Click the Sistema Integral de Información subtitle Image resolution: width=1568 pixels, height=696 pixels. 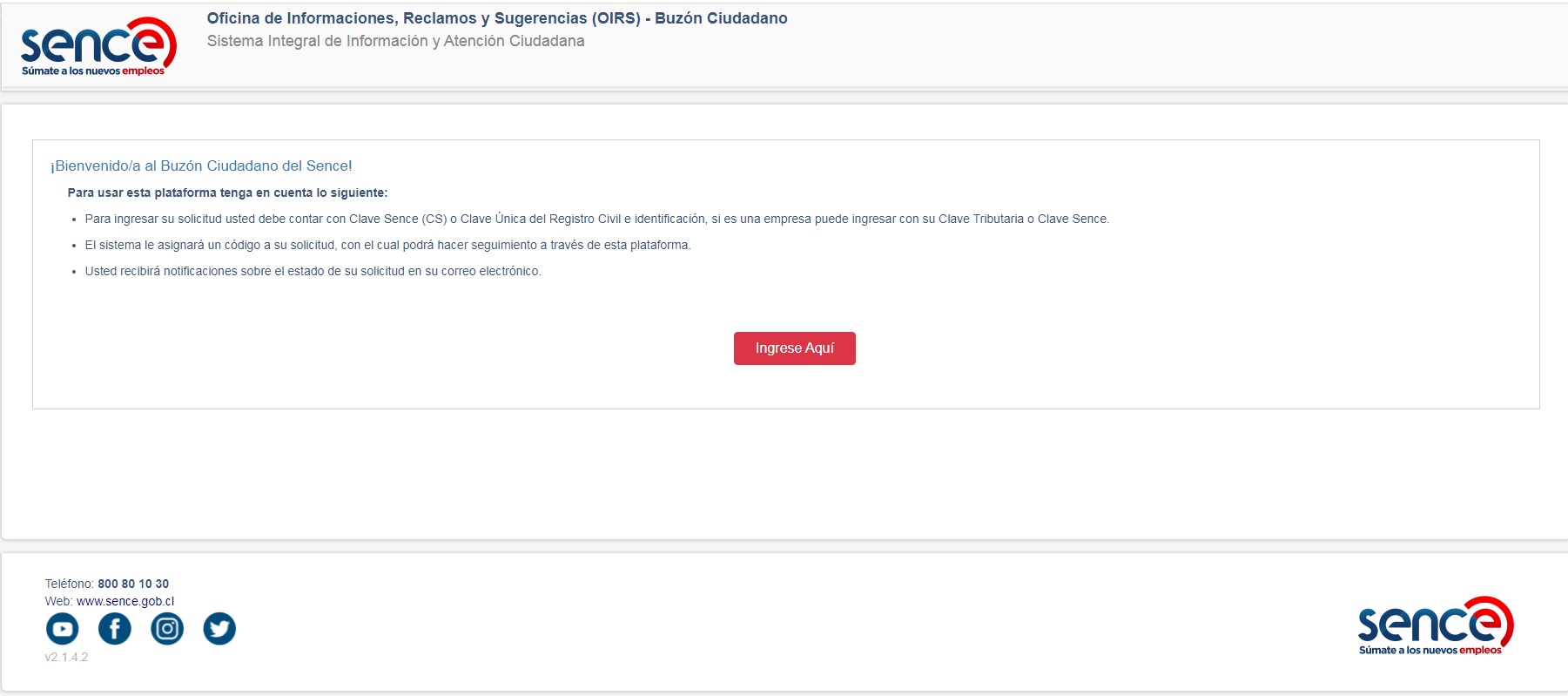coord(395,41)
